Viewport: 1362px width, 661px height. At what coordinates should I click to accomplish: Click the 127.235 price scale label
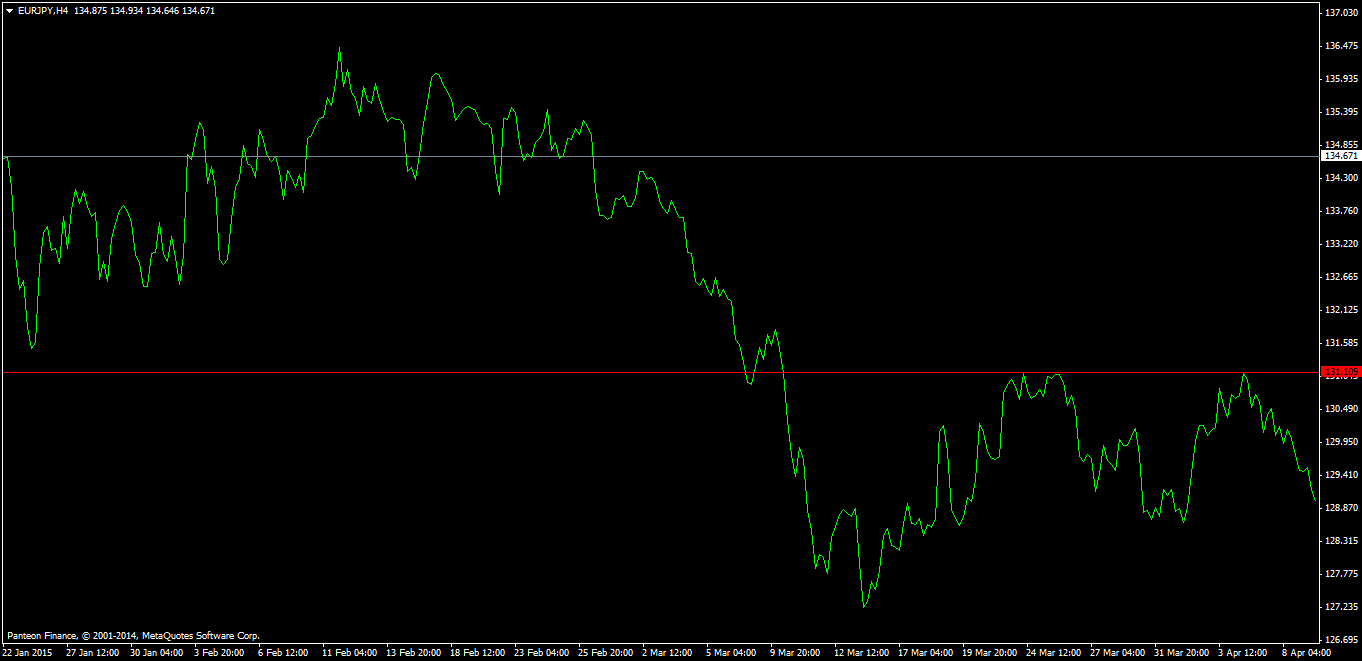click(x=1340, y=607)
